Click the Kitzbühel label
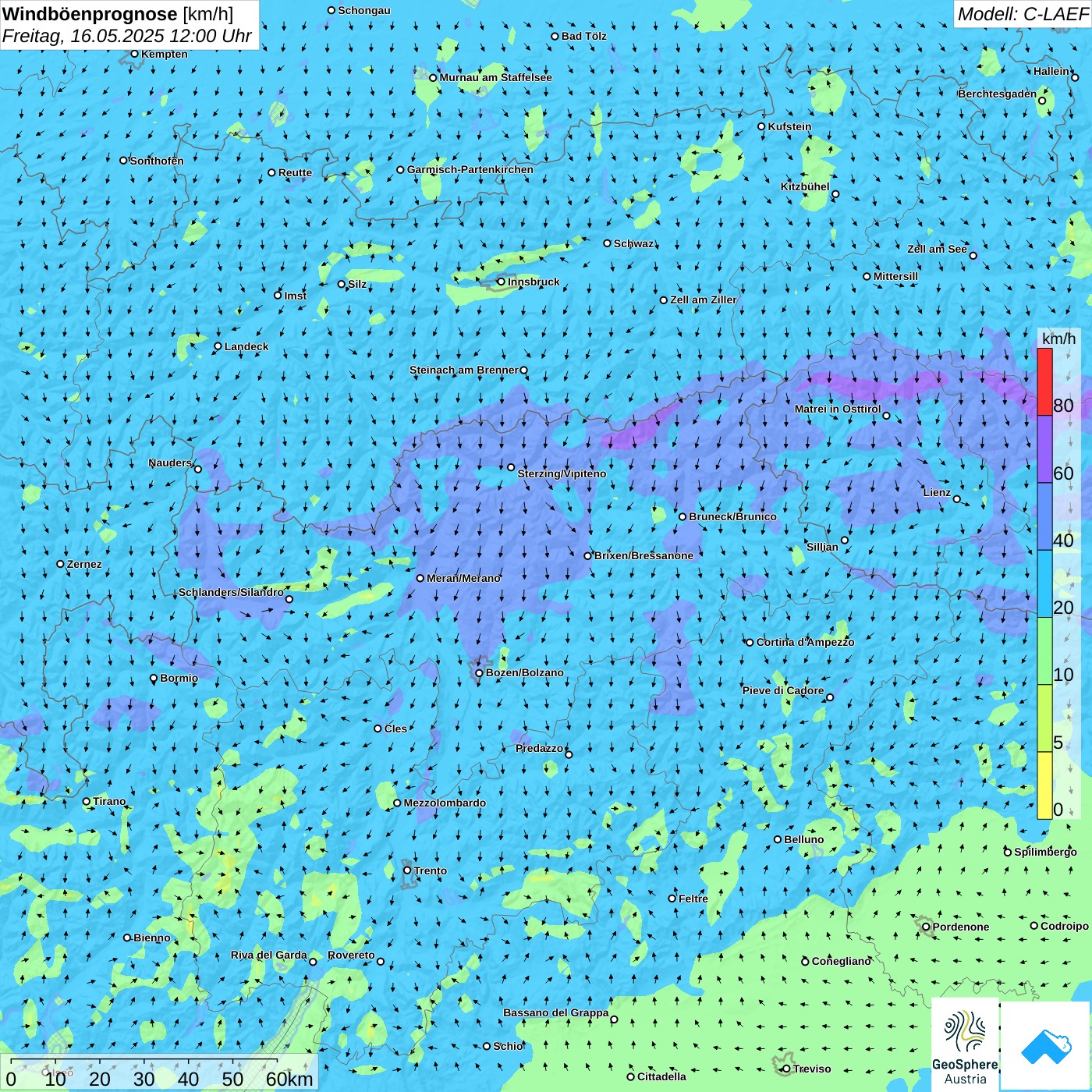This screenshot has height=1092, width=1092. point(805,186)
